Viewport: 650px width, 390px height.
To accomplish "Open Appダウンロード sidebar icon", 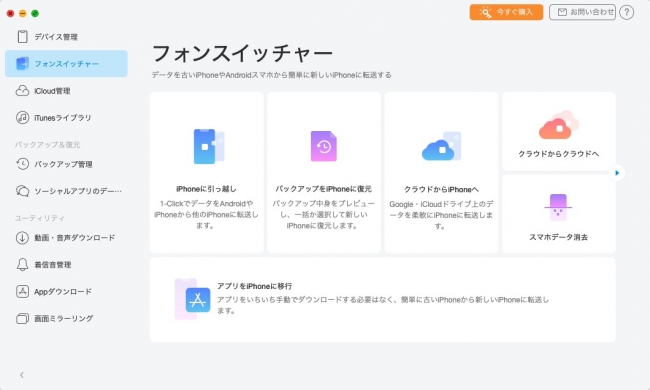I will point(22,291).
